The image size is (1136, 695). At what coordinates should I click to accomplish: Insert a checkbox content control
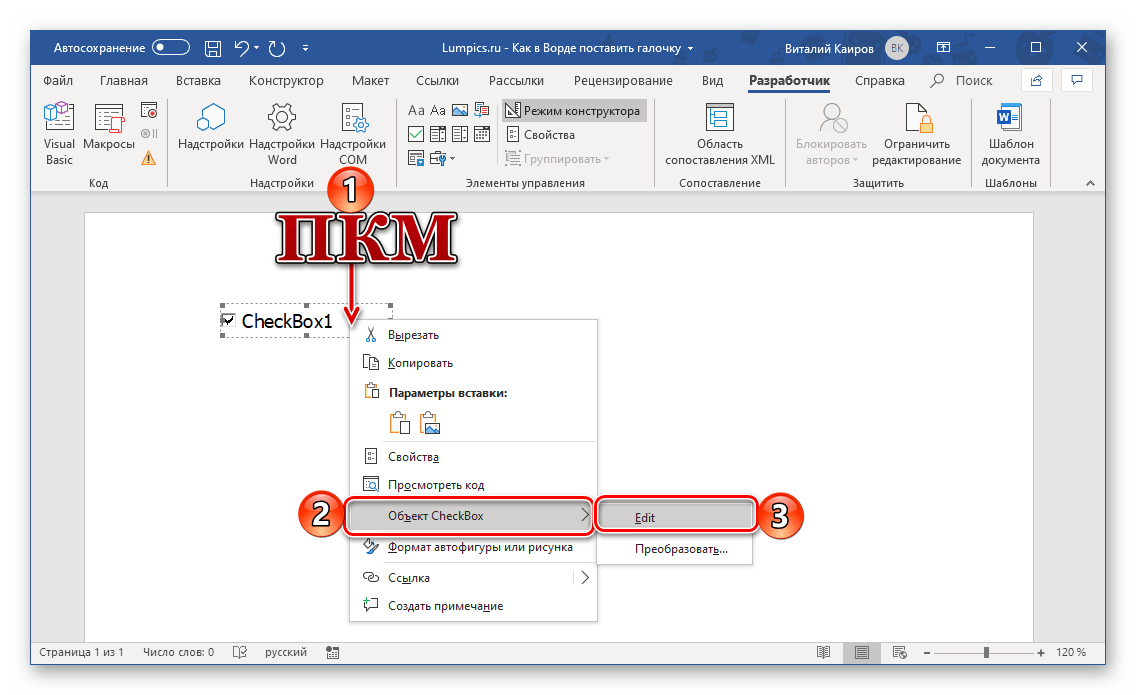click(416, 134)
